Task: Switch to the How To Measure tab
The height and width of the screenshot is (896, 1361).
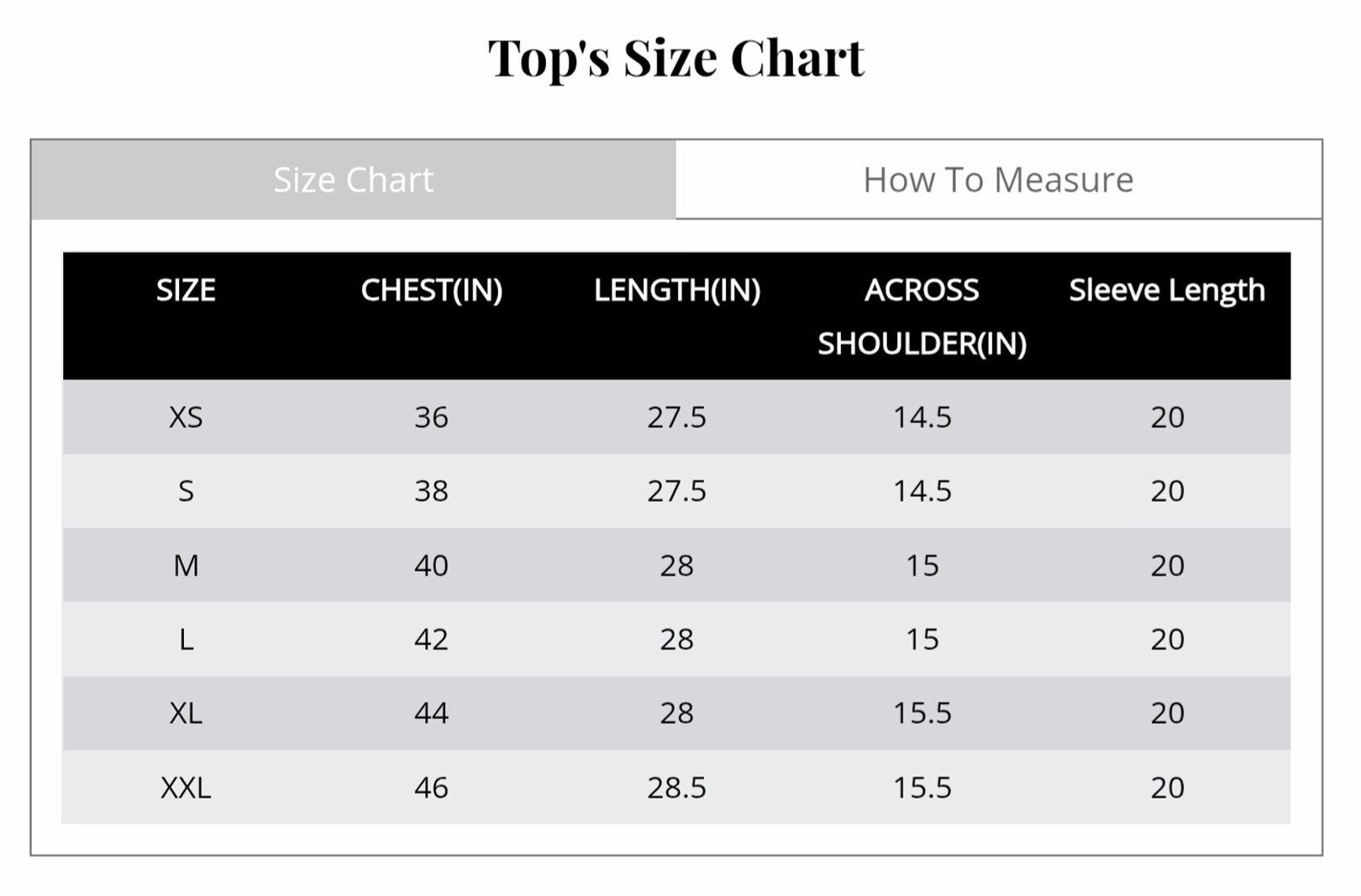Action: [998, 180]
